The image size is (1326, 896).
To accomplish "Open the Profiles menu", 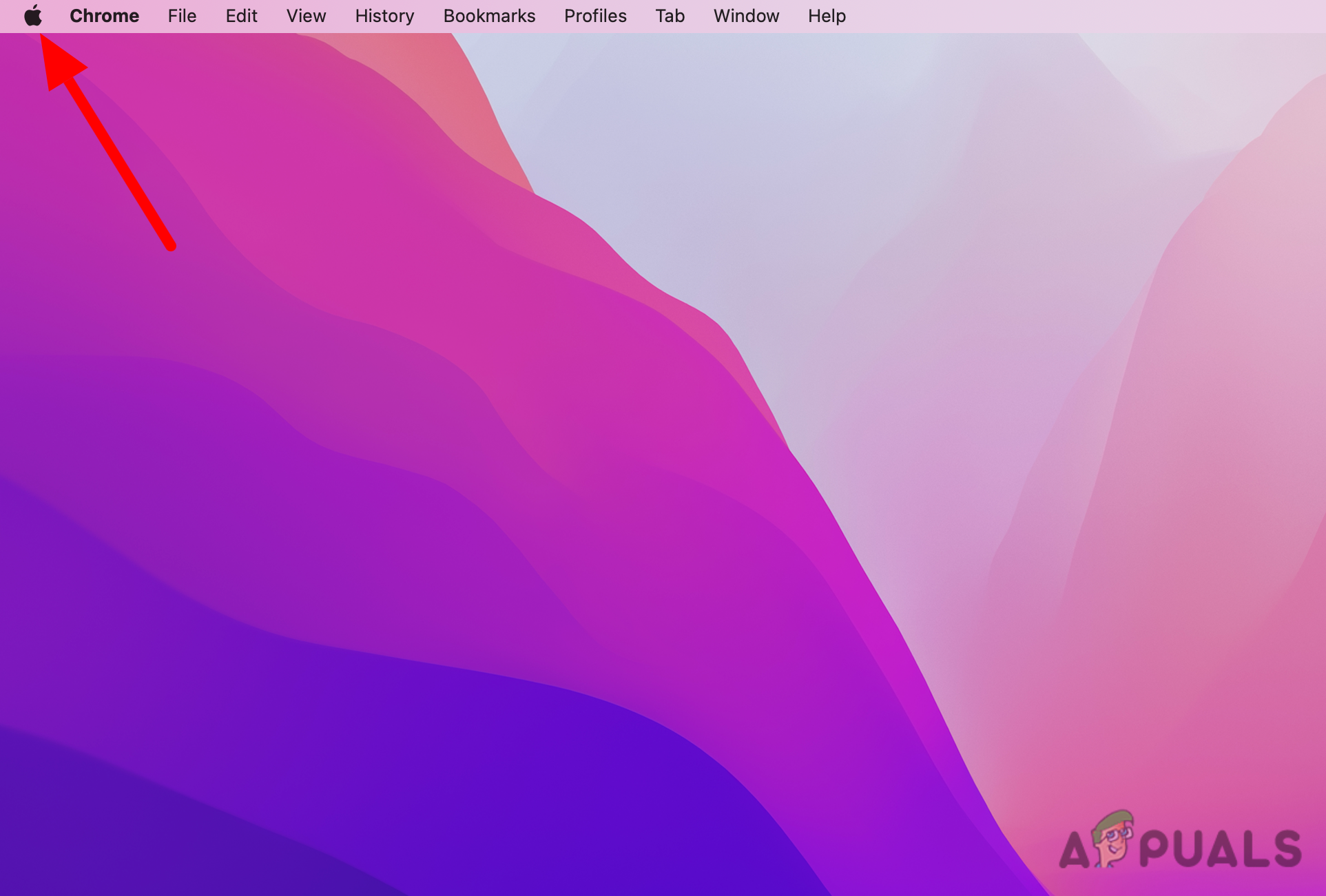I will (594, 15).
